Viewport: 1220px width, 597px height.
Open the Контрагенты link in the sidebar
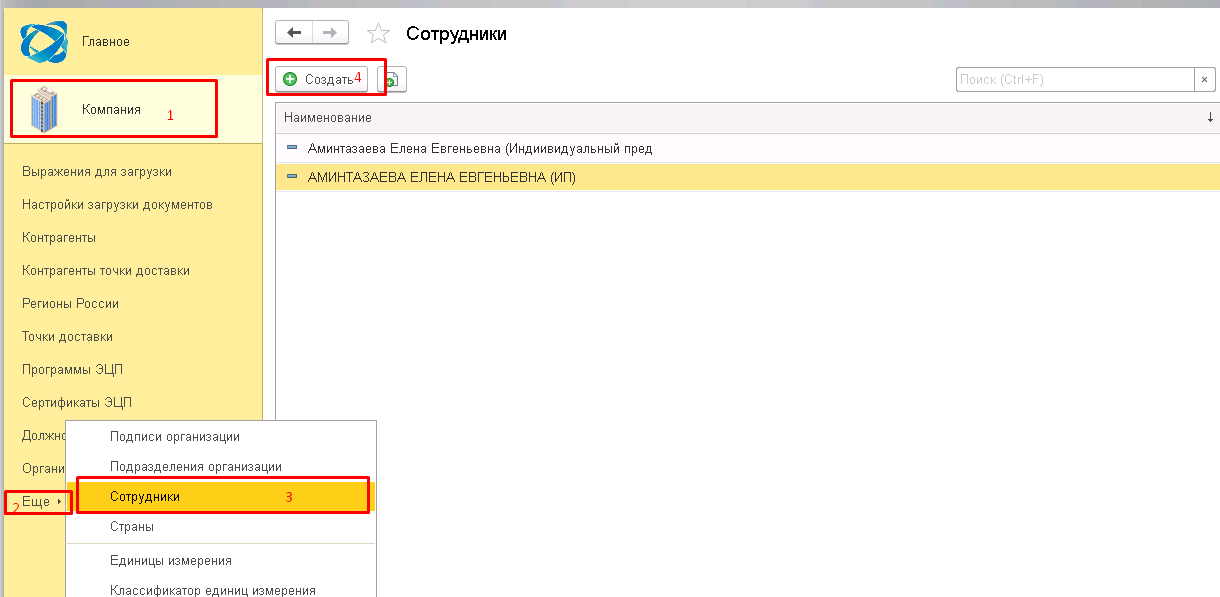(59, 238)
